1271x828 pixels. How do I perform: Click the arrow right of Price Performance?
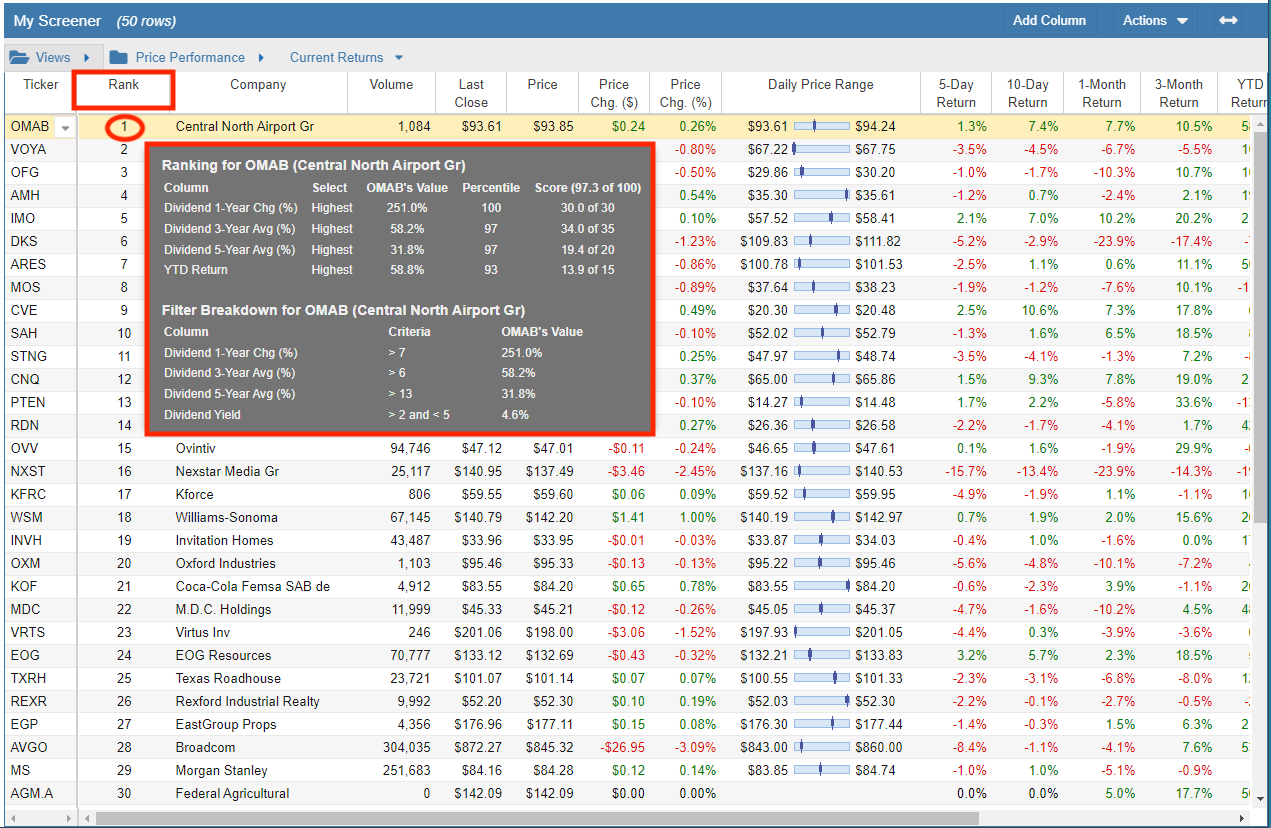pyautogui.click(x=261, y=57)
